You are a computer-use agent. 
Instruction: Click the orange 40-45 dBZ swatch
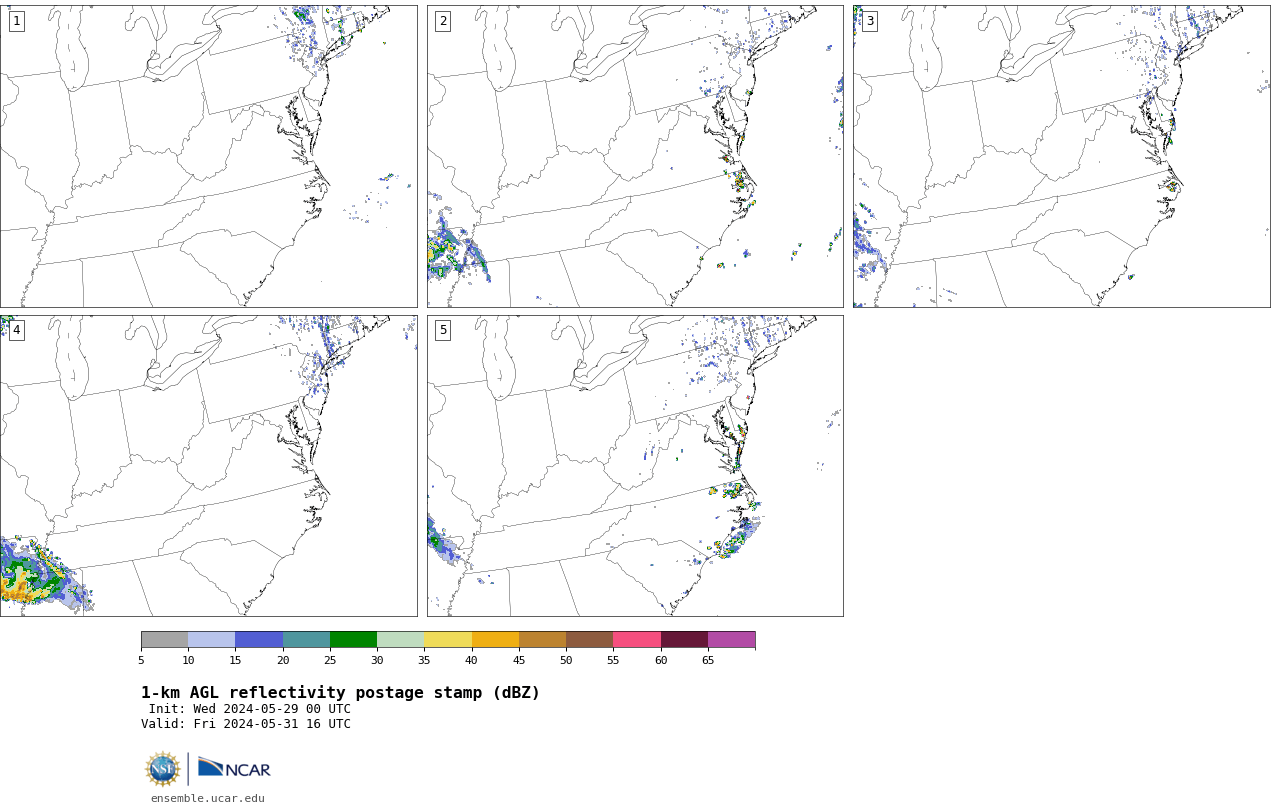(495, 640)
